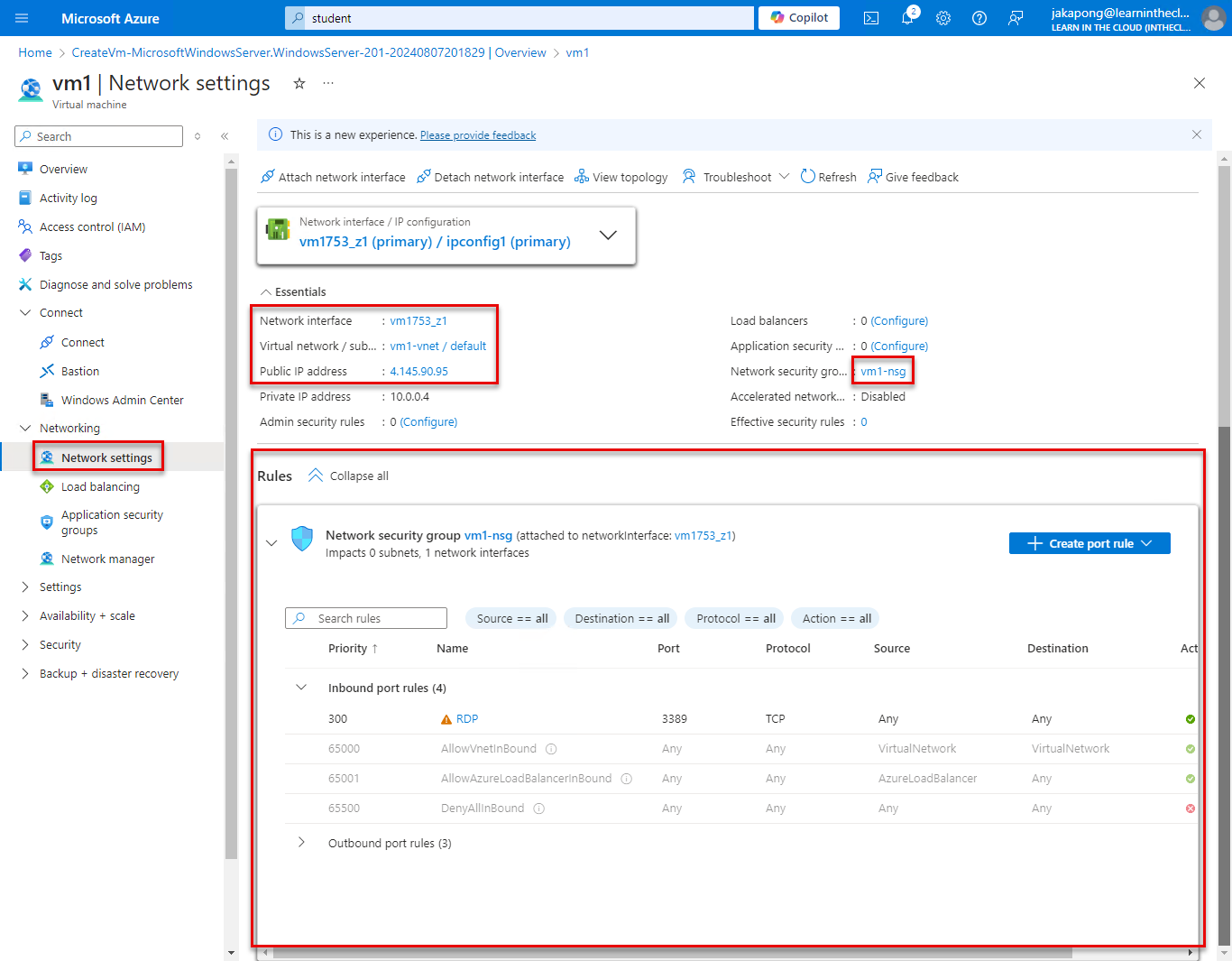Click Give feedback in toolbar
Viewport: 1232px width, 961px height.
click(x=913, y=177)
